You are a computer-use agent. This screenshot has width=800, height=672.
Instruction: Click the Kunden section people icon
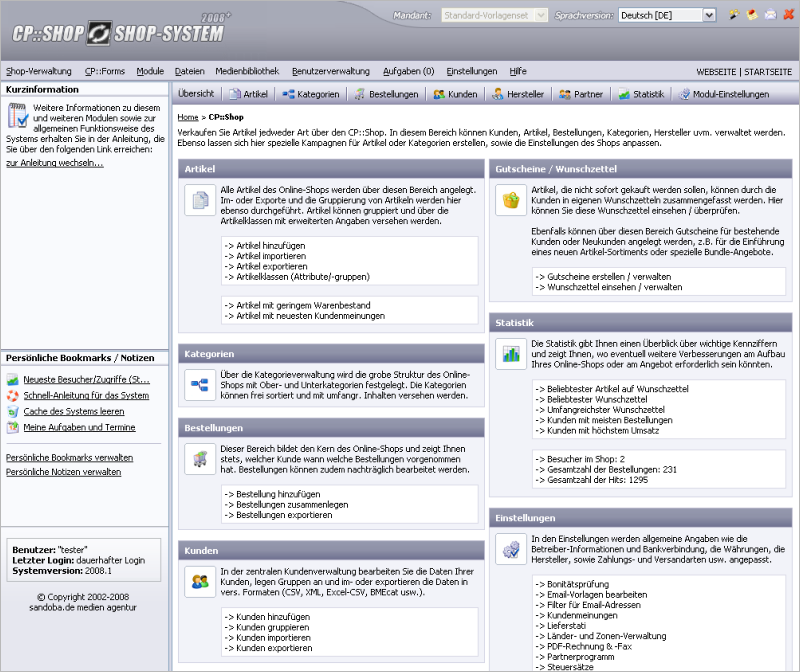click(x=200, y=582)
